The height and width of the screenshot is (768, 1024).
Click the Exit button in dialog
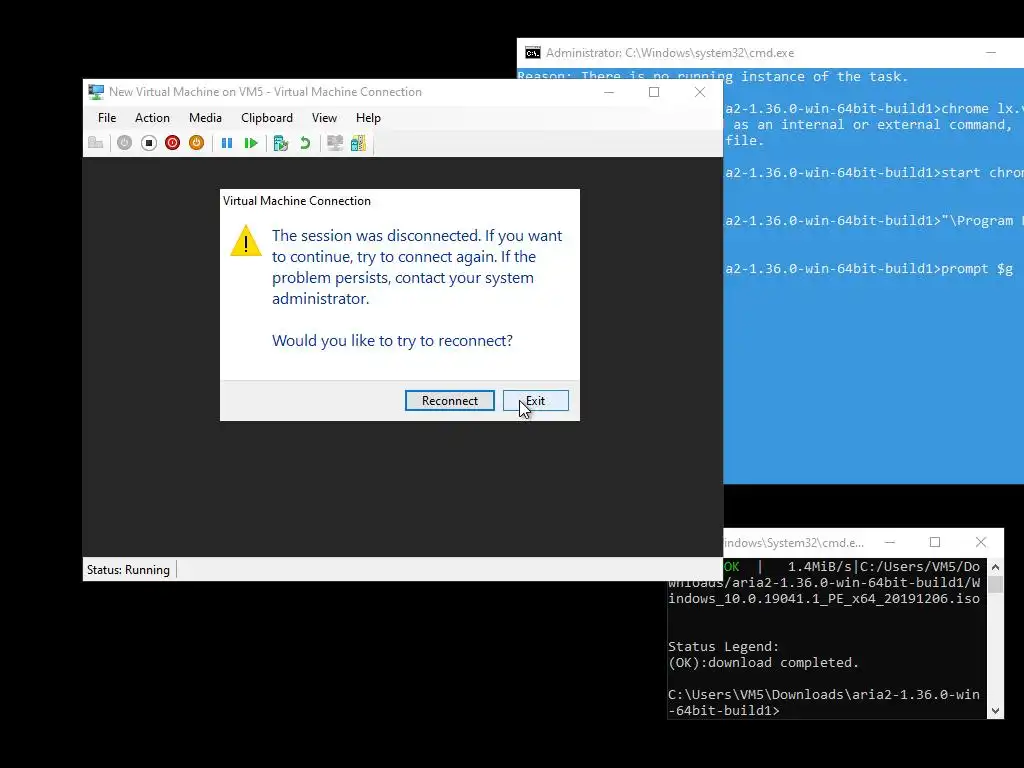tap(536, 400)
